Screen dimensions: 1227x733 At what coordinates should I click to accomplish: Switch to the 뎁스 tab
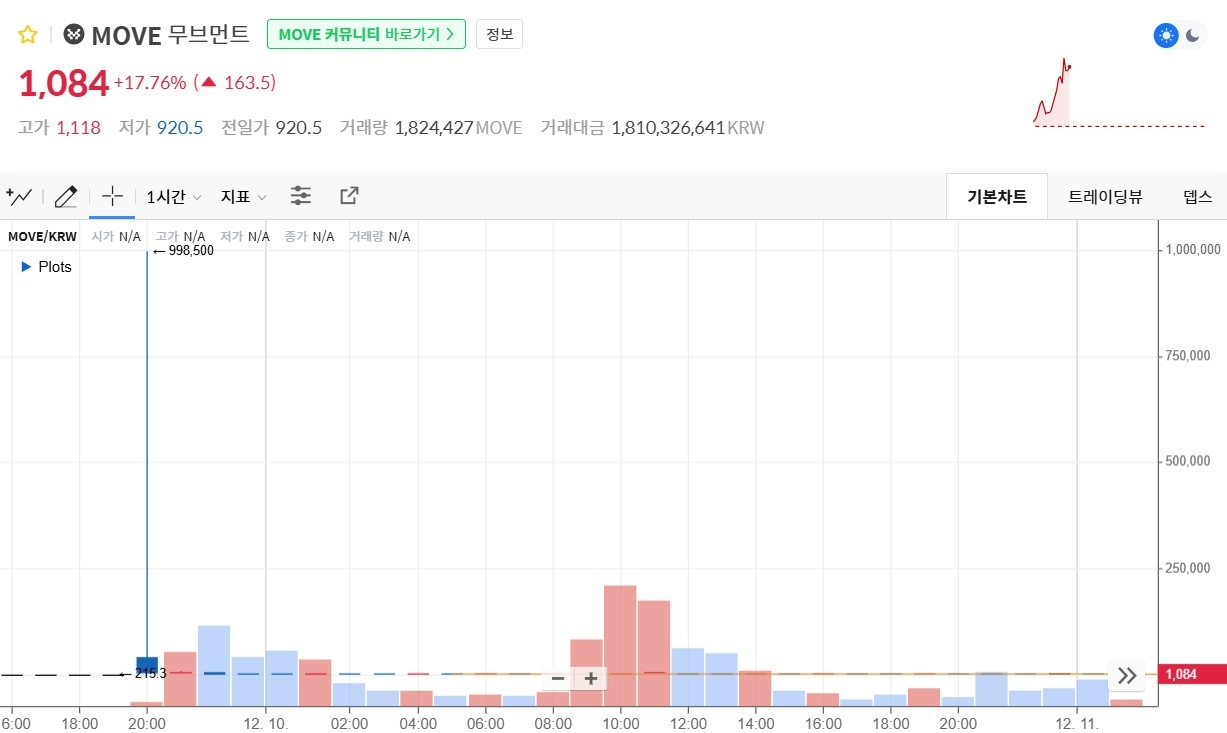click(x=1197, y=196)
